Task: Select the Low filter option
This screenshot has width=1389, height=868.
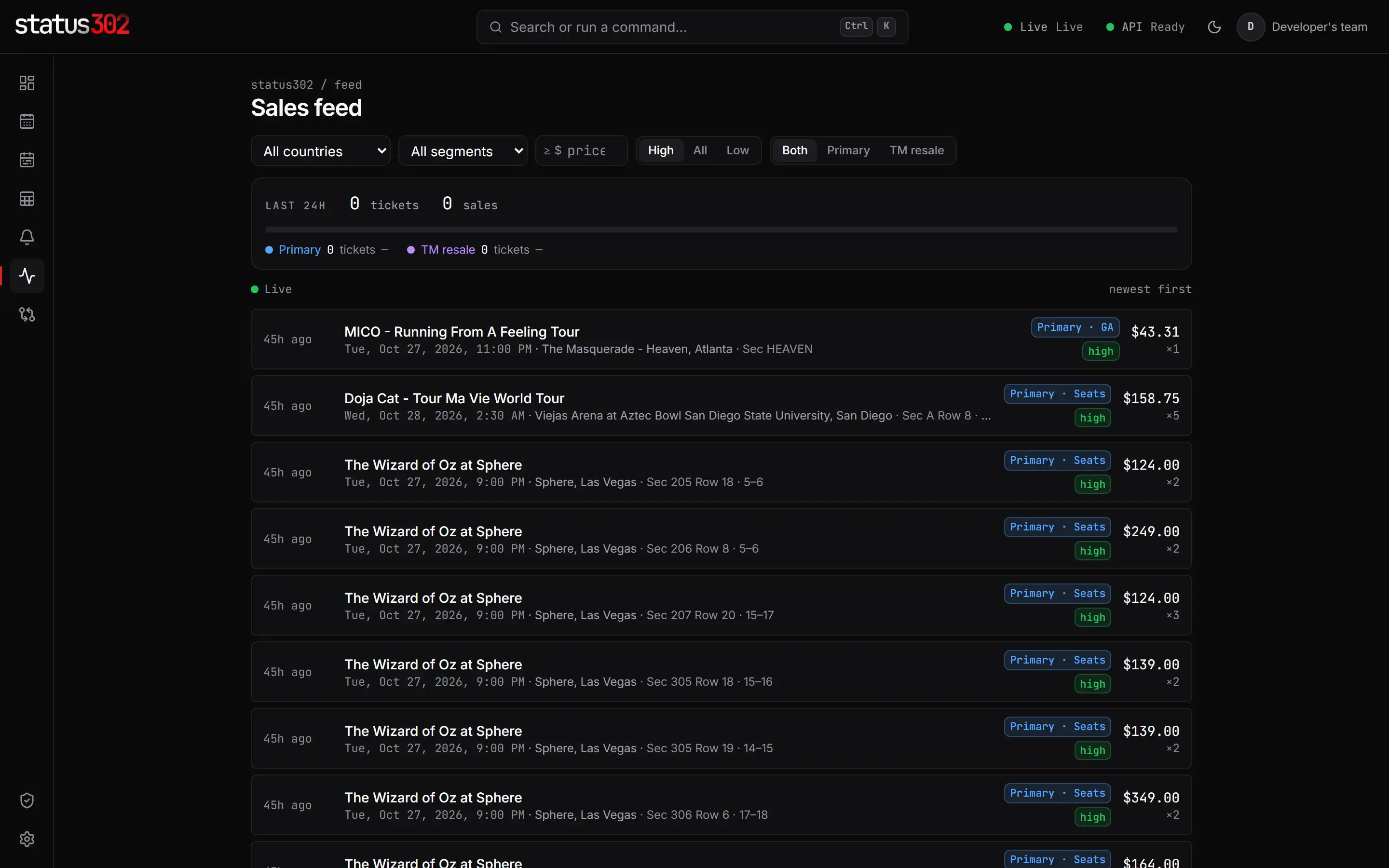Action: [737, 150]
